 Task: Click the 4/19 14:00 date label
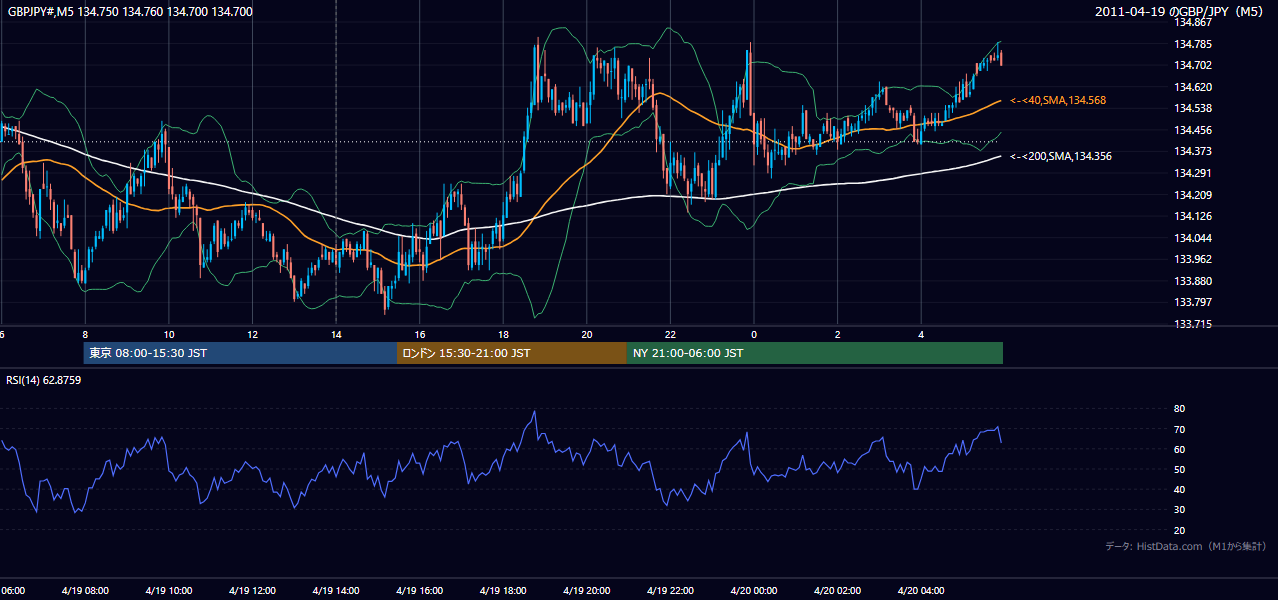[x=336, y=591]
